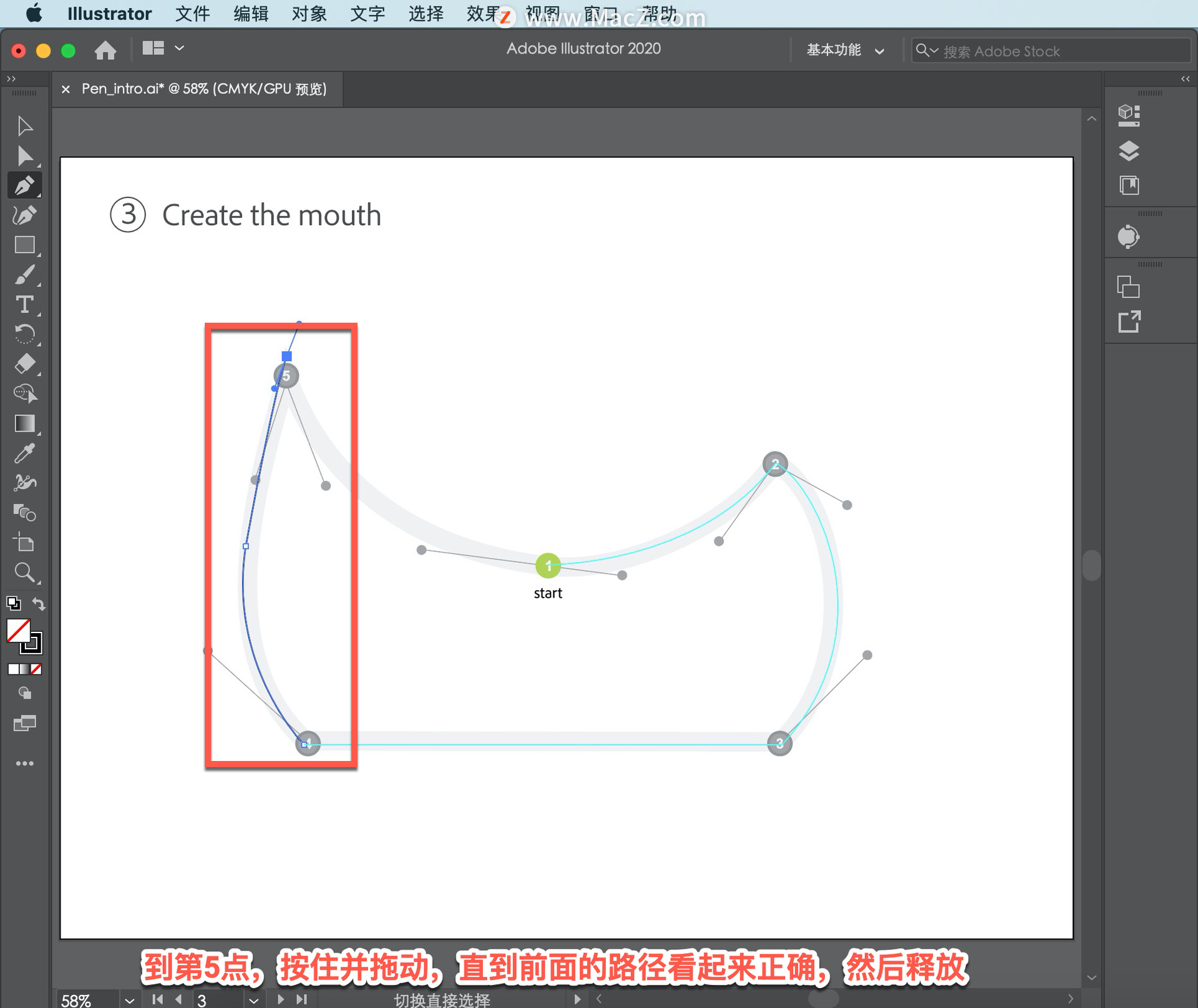Set color mode to None
The image size is (1198, 1008).
click(x=37, y=669)
